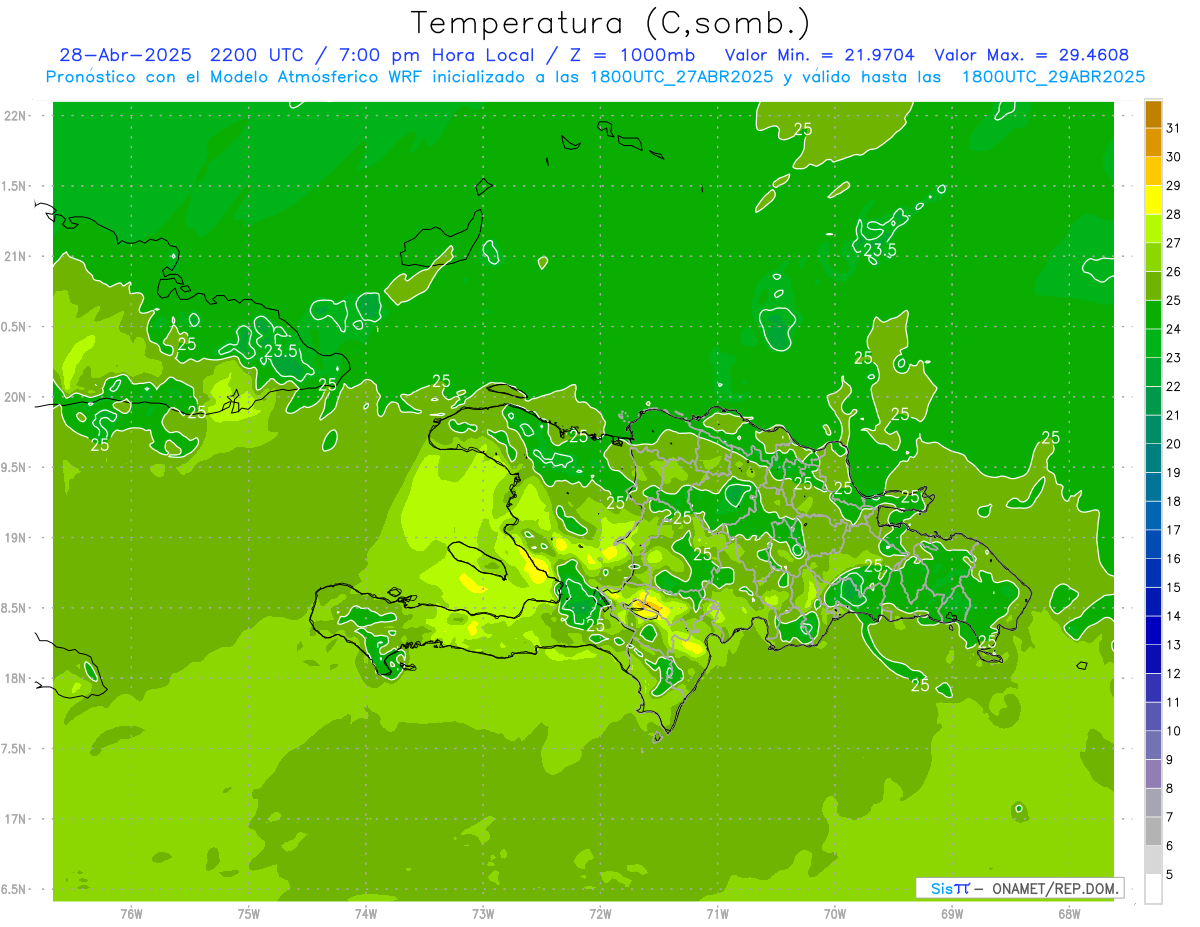
Task: Click the '22N' latitude axis label
Action: point(15,116)
